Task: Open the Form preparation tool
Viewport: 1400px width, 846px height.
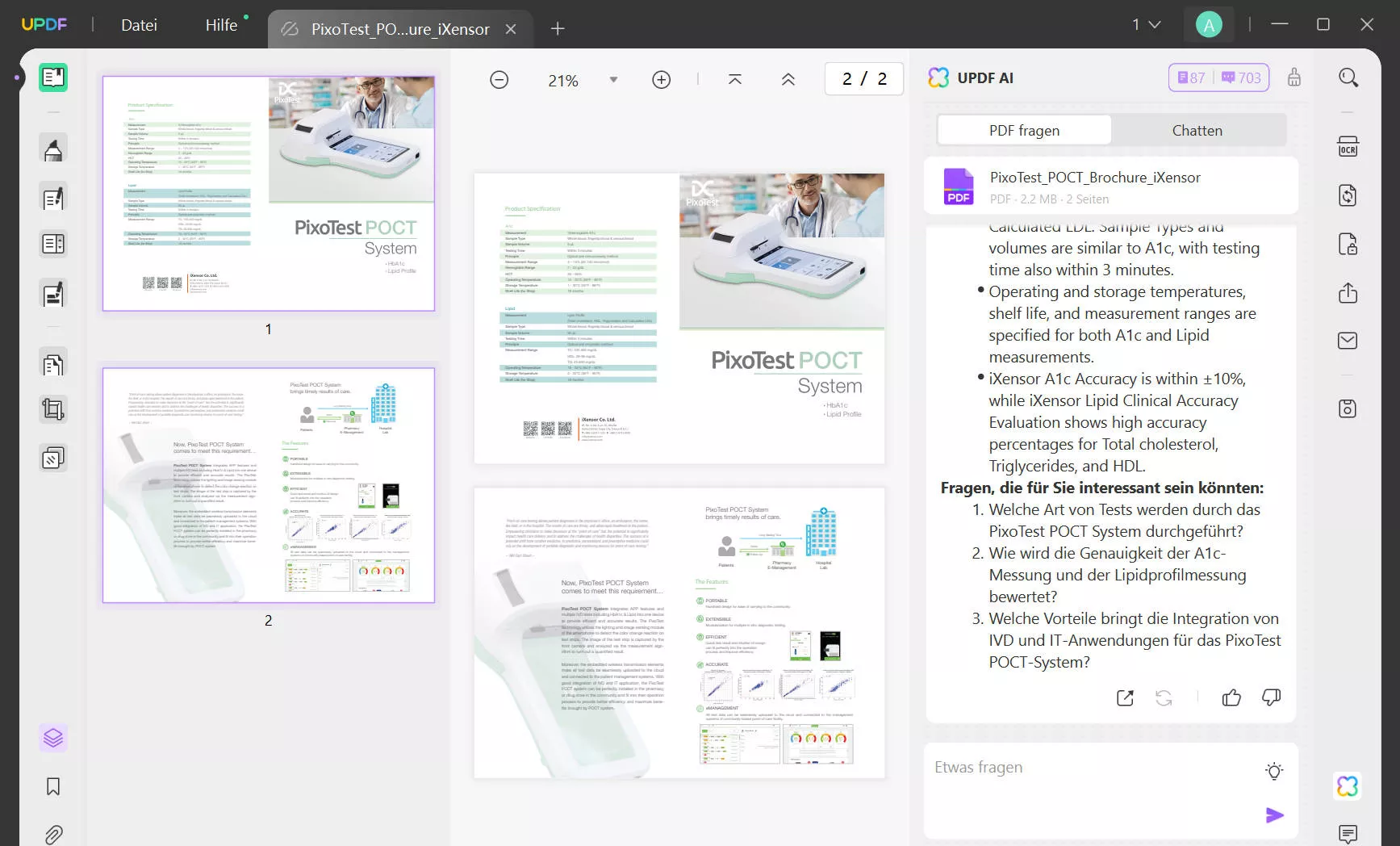Action: point(53,244)
